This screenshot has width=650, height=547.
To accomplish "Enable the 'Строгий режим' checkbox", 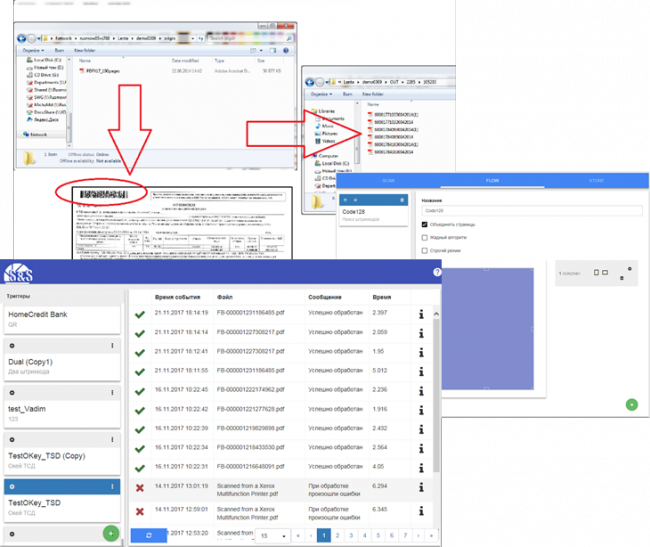I will click(425, 250).
